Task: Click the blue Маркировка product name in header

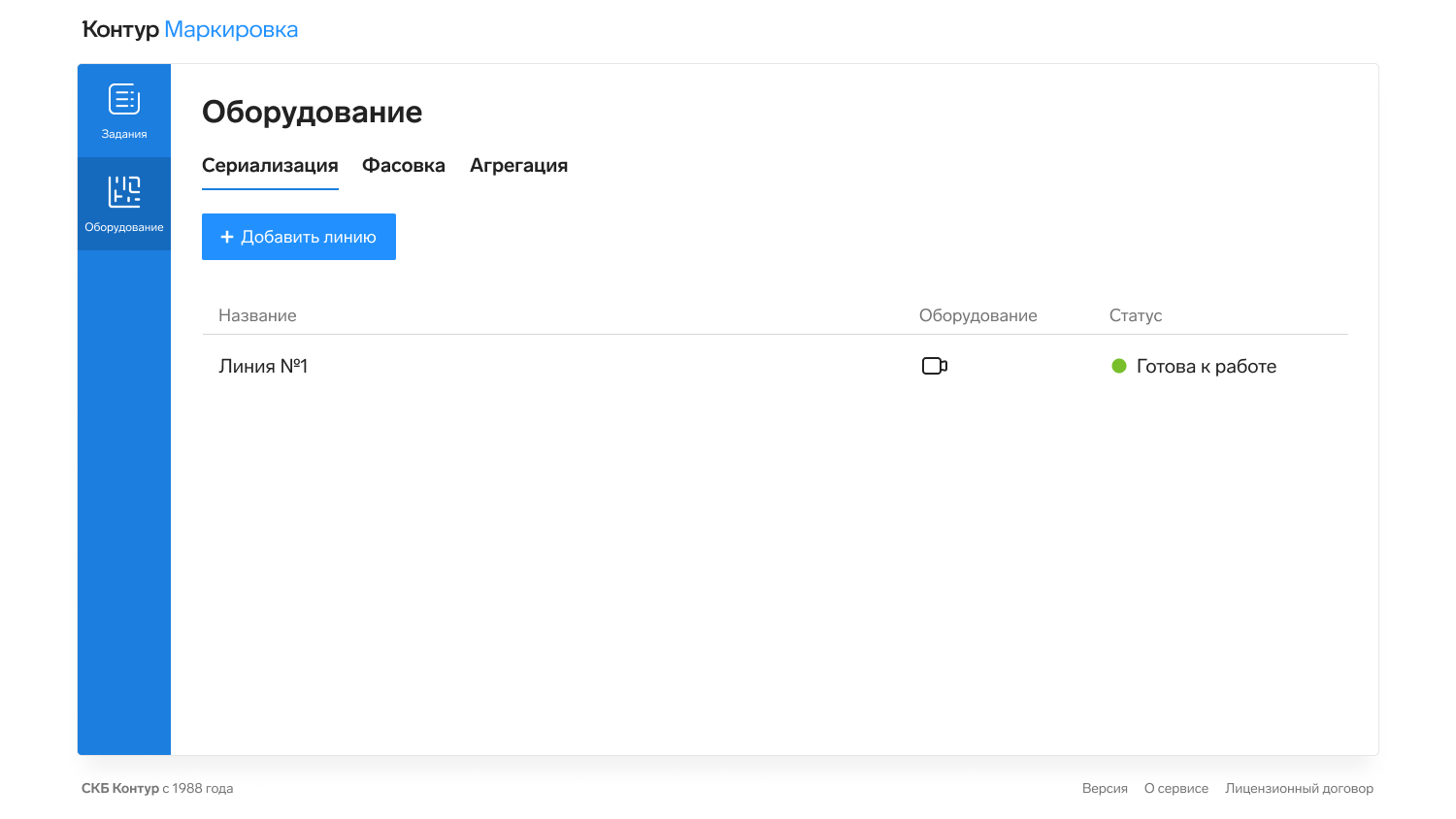Action: click(x=231, y=30)
